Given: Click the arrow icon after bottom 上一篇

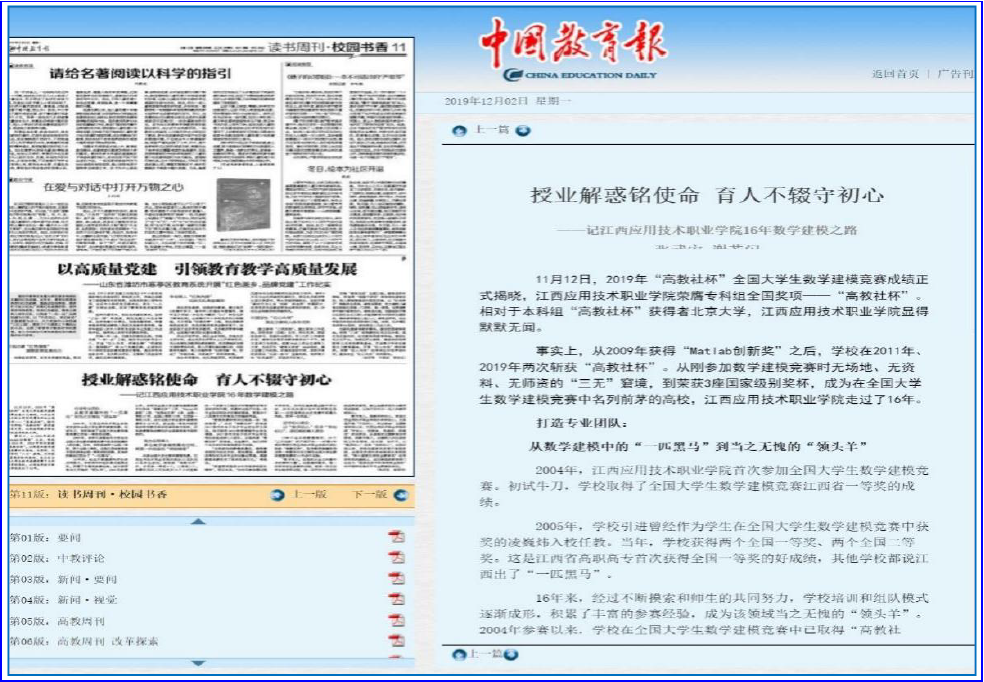Looking at the screenshot, I should pos(511,654).
